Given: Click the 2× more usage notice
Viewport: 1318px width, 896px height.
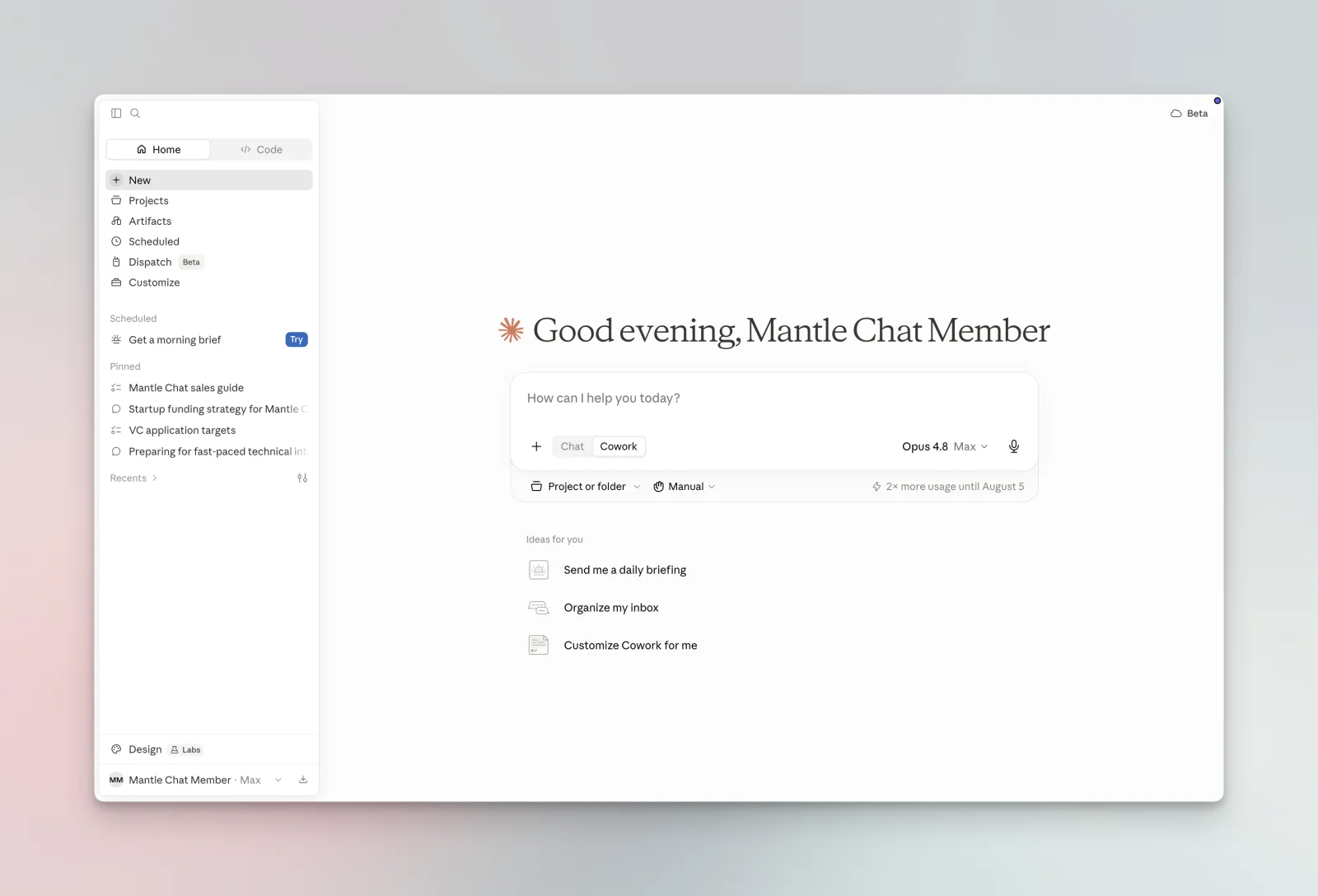Looking at the screenshot, I should click(x=948, y=487).
